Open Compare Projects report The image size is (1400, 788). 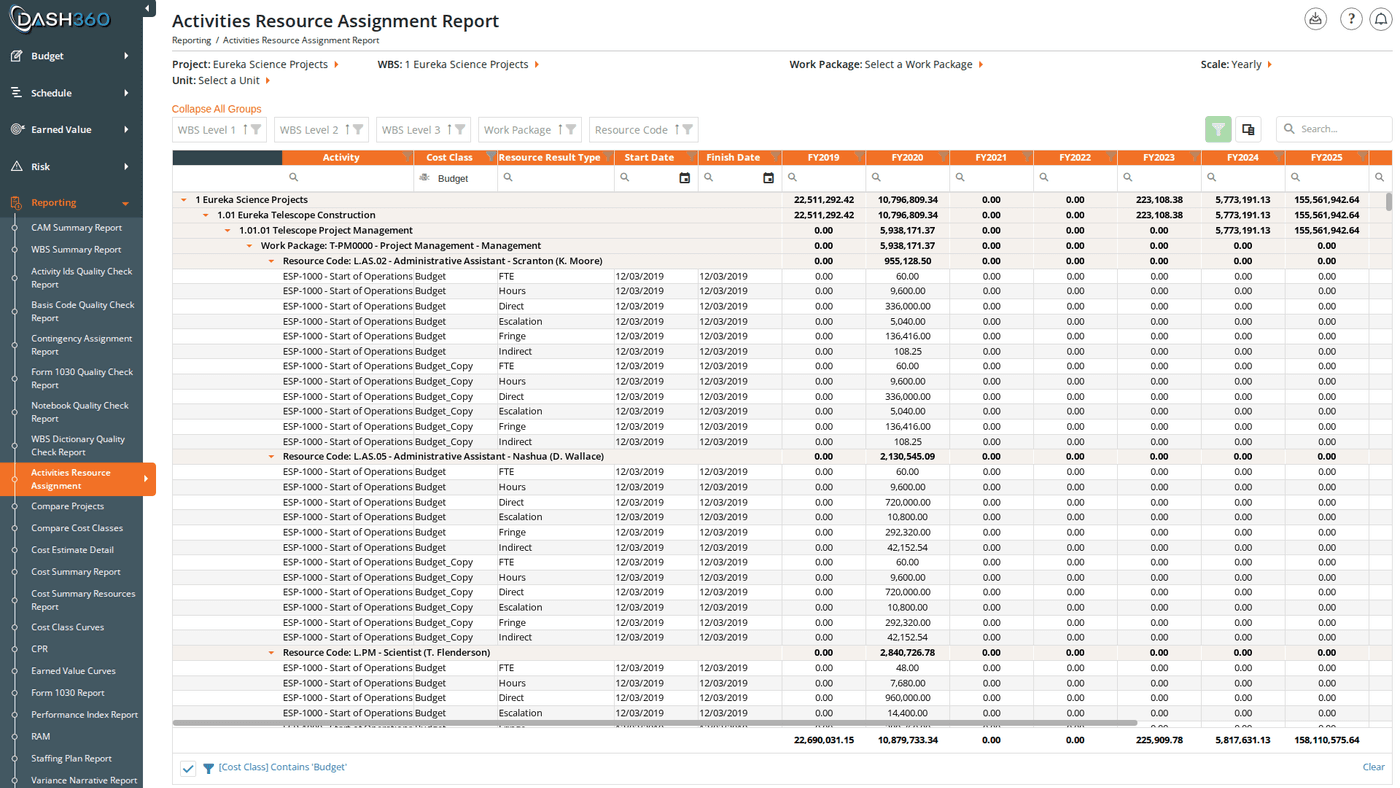67,506
